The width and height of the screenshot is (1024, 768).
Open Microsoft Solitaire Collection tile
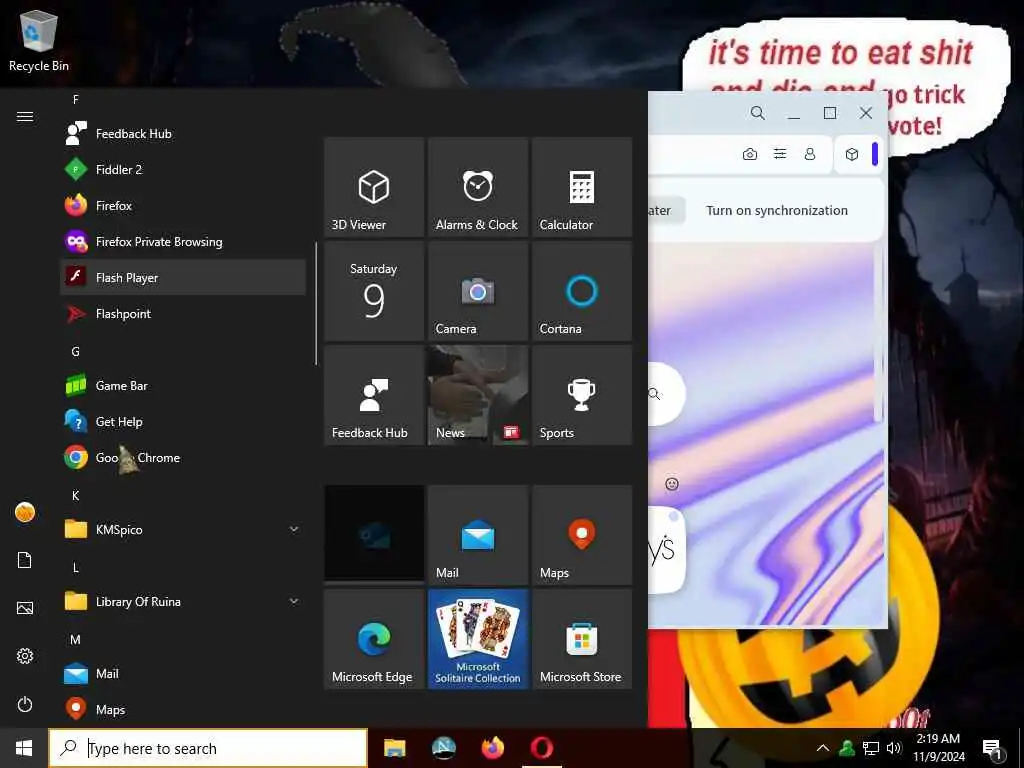point(478,639)
